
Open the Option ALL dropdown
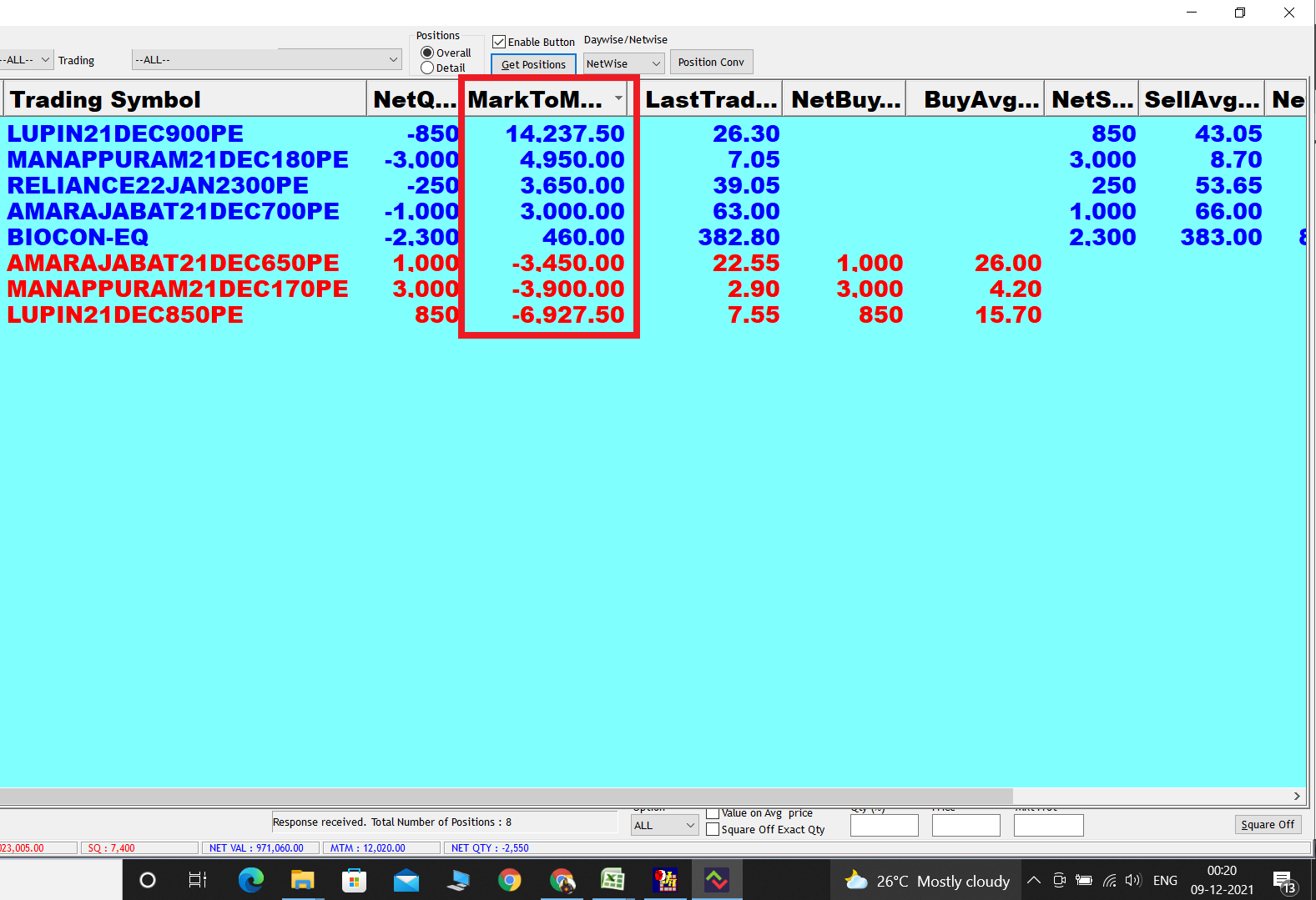tap(664, 825)
